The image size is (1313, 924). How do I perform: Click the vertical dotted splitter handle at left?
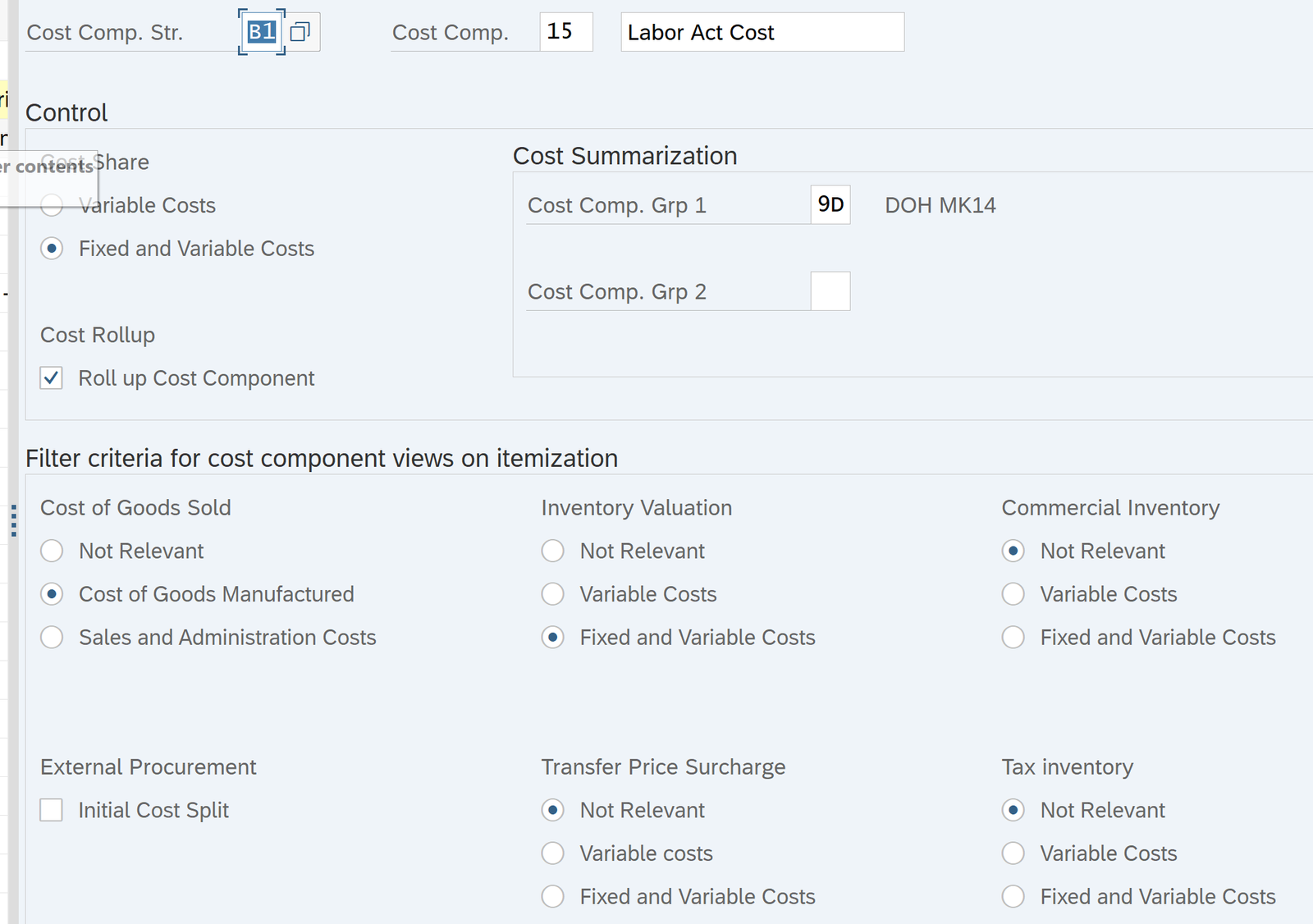tap(14, 521)
